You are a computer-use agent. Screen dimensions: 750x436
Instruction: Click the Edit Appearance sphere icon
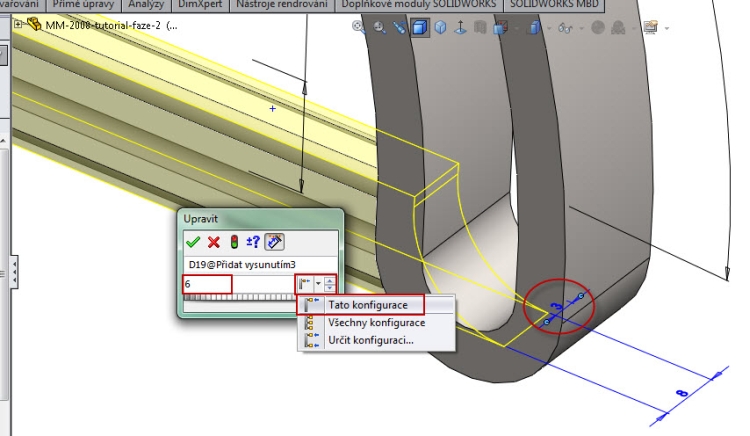[x=598, y=27]
